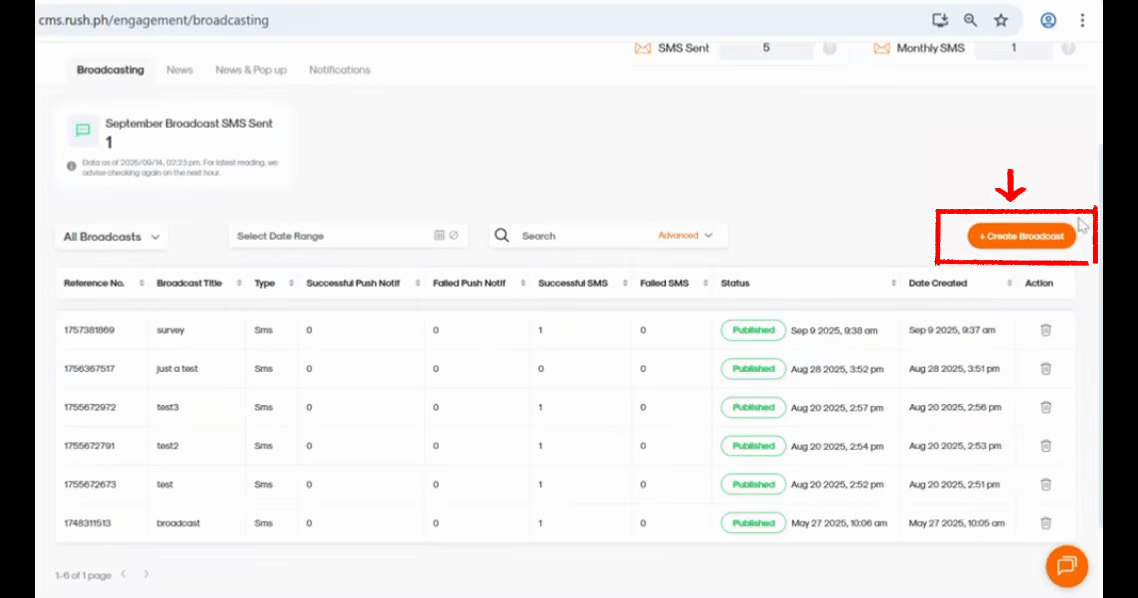
Task: Go to News & Pop up tab
Action: pyautogui.click(x=251, y=70)
